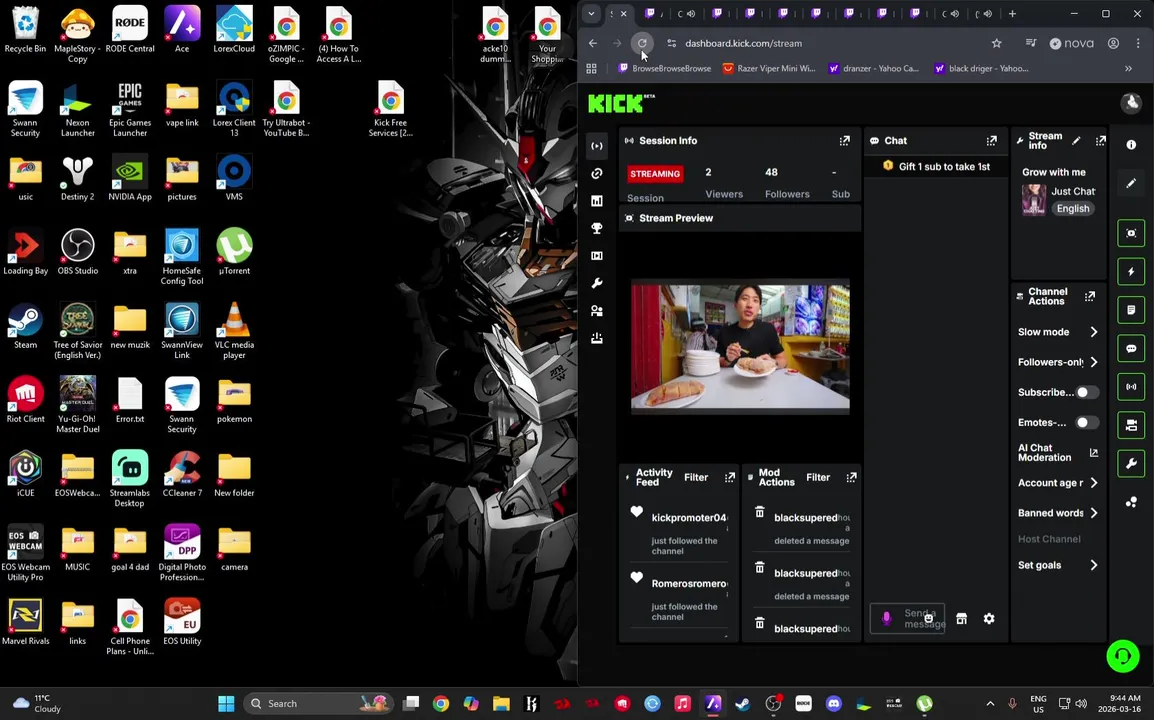Click pinned Gift 1 sub message
Image resolution: width=1154 pixels, height=720 pixels.
[936, 166]
